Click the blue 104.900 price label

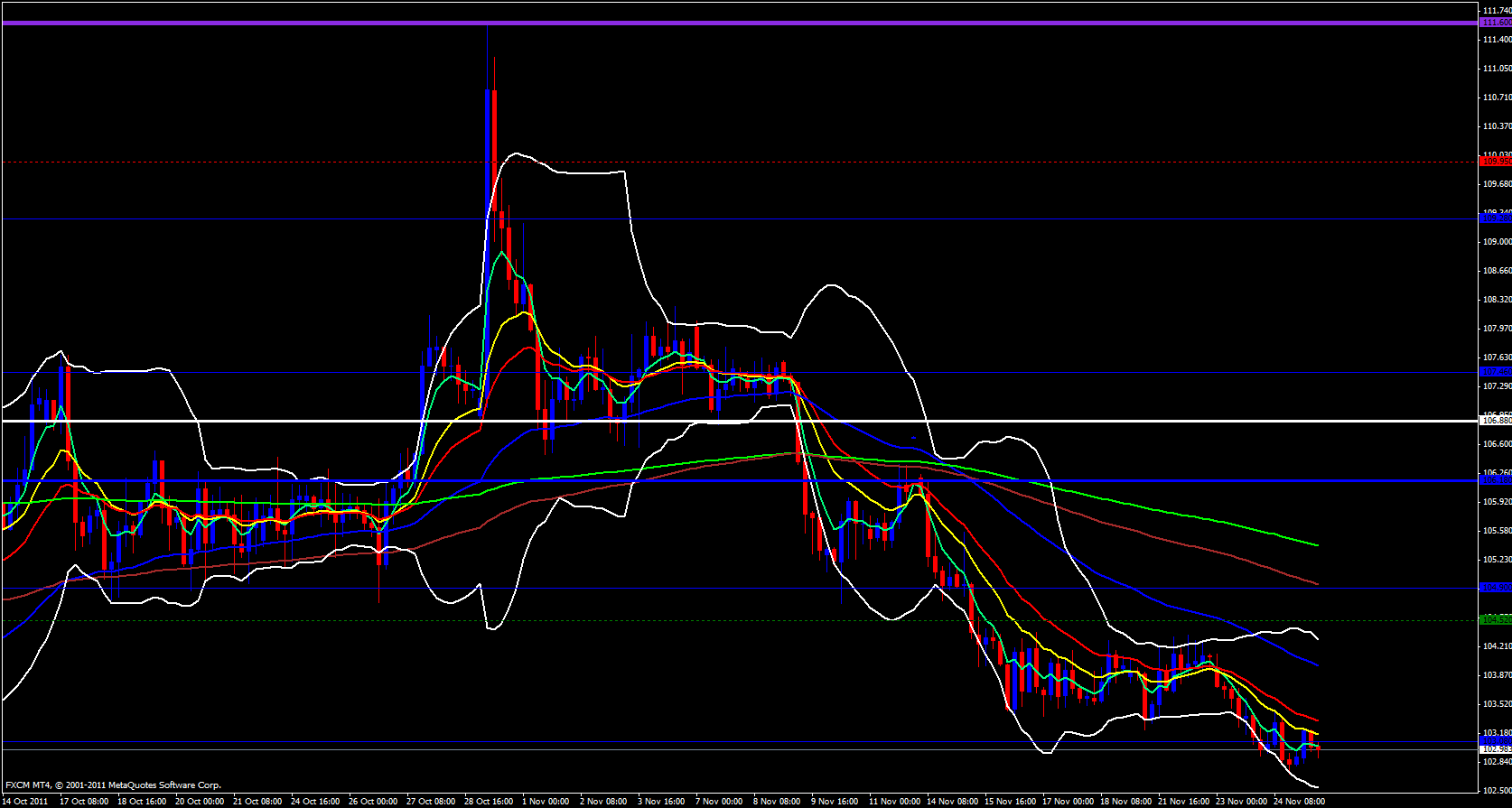pyautogui.click(x=1496, y=588)
